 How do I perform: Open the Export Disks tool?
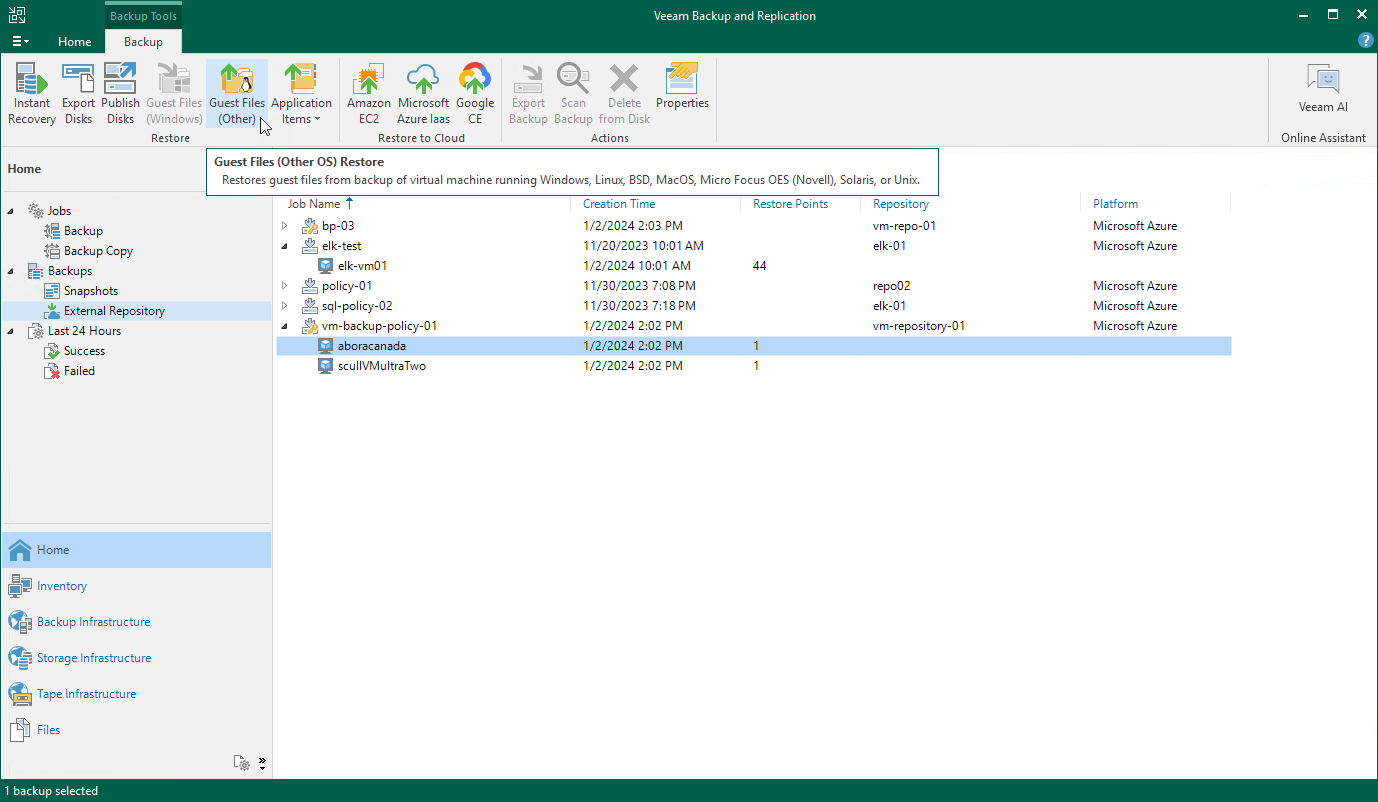(x=78, y=94)
